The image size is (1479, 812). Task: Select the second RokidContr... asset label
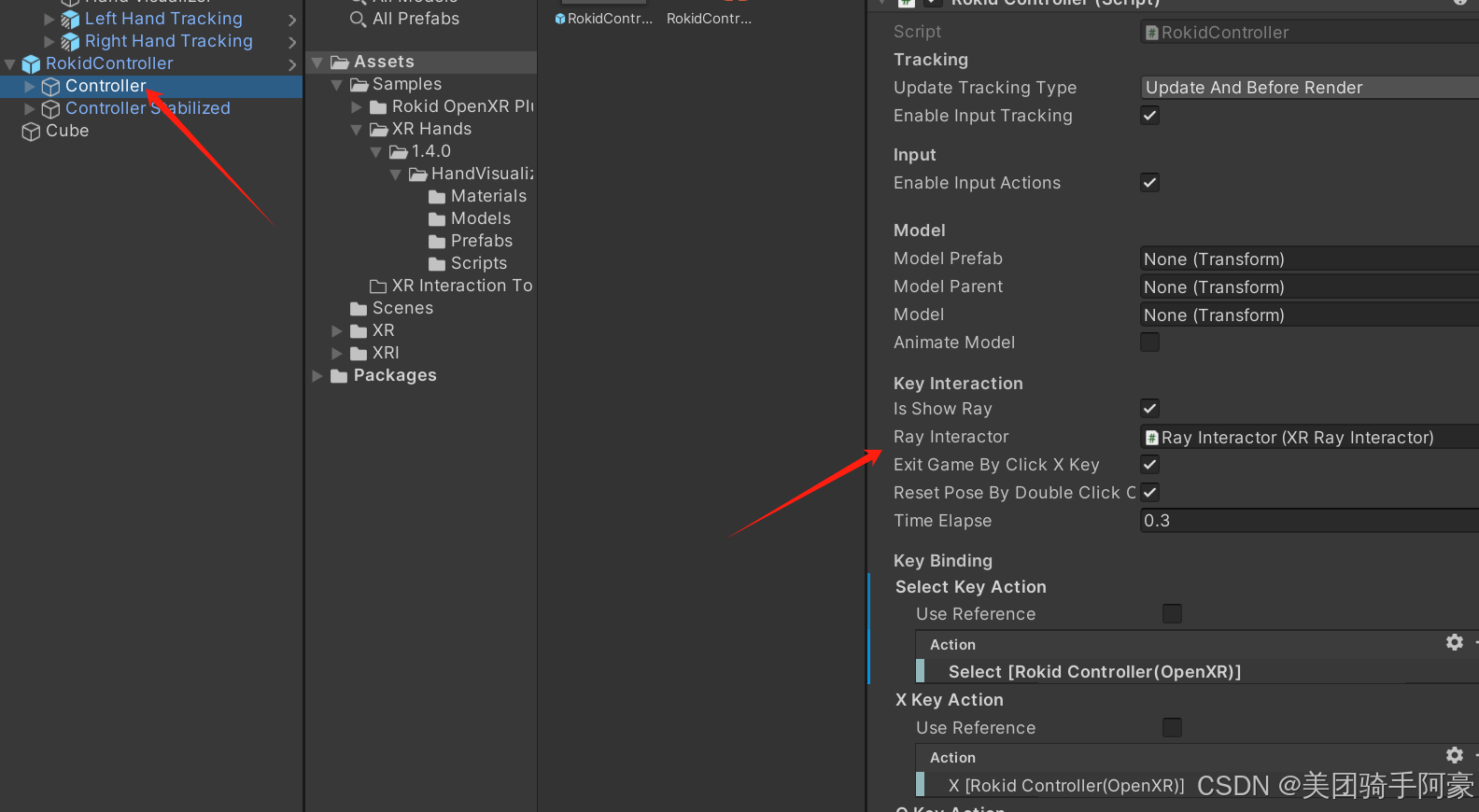coord(709,19)
